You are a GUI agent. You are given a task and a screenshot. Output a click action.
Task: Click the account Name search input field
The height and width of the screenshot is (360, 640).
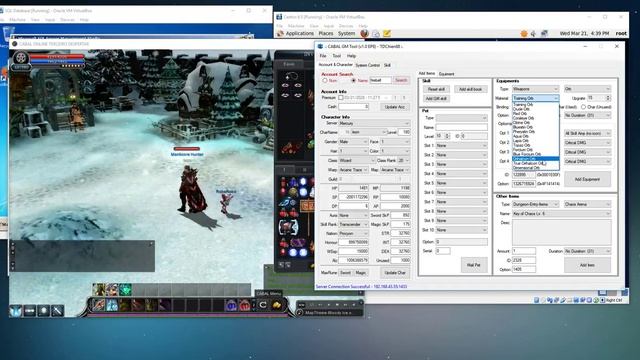click(x=380, y=80)
